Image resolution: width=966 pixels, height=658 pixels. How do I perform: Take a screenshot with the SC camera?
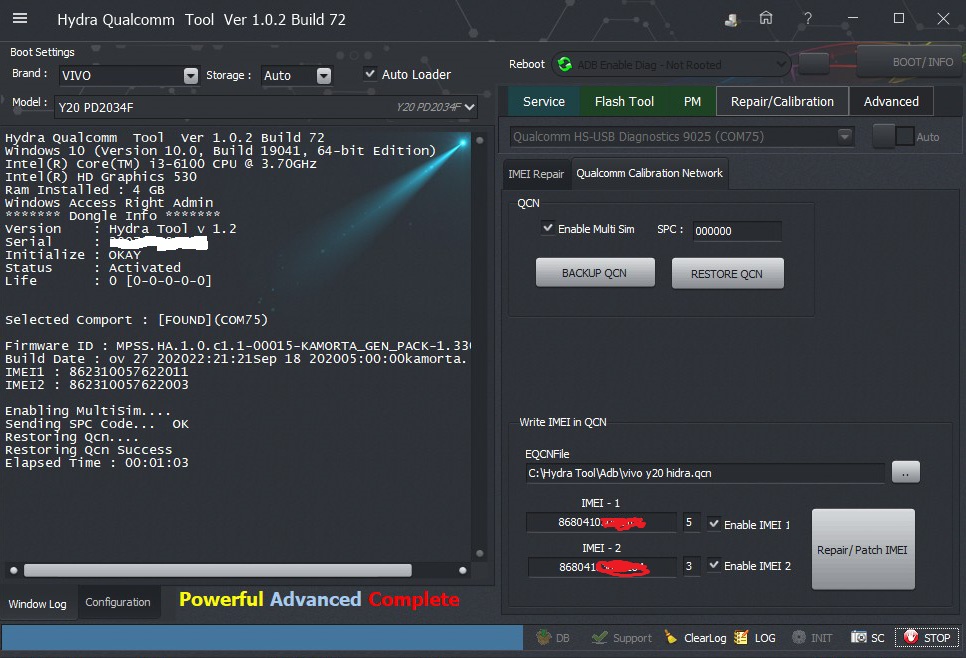867,638
